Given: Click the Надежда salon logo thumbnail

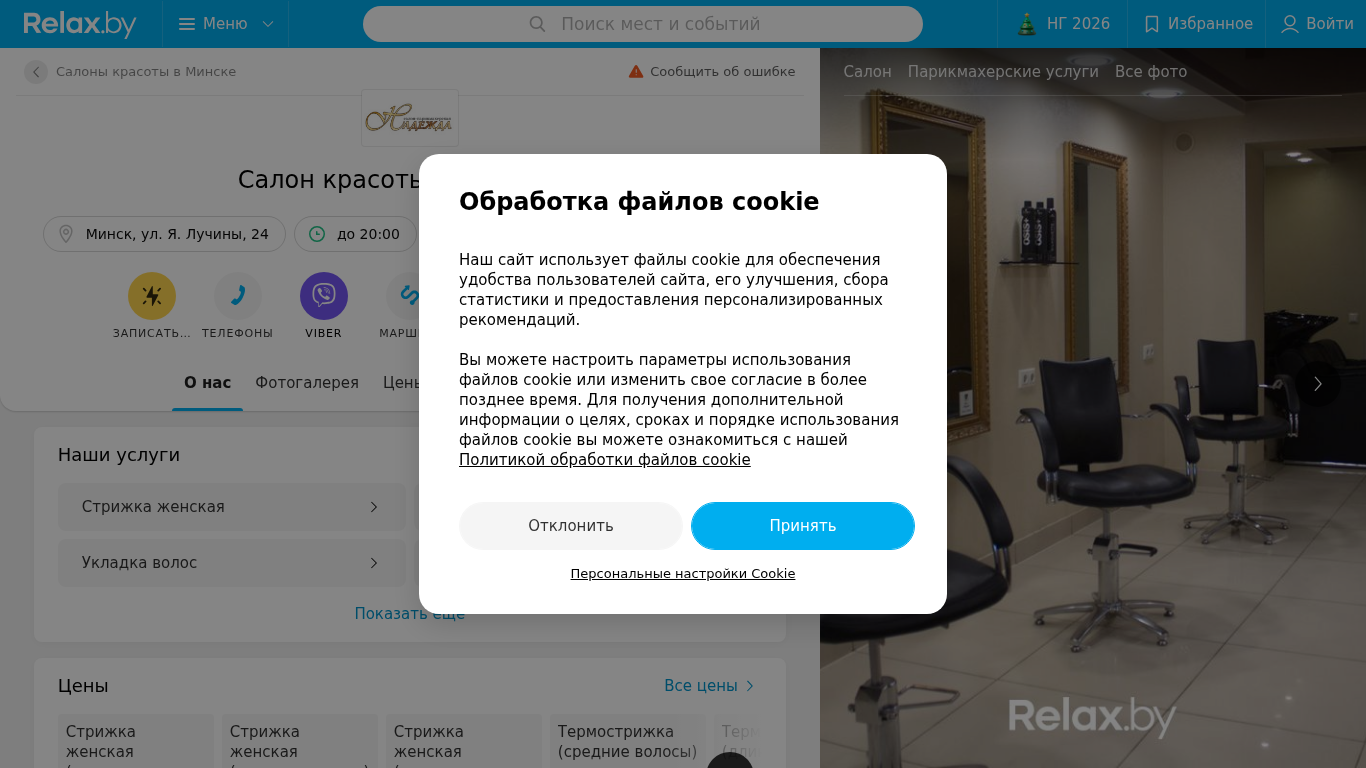Looking at the screenshot, I should [x=410, y=118].
